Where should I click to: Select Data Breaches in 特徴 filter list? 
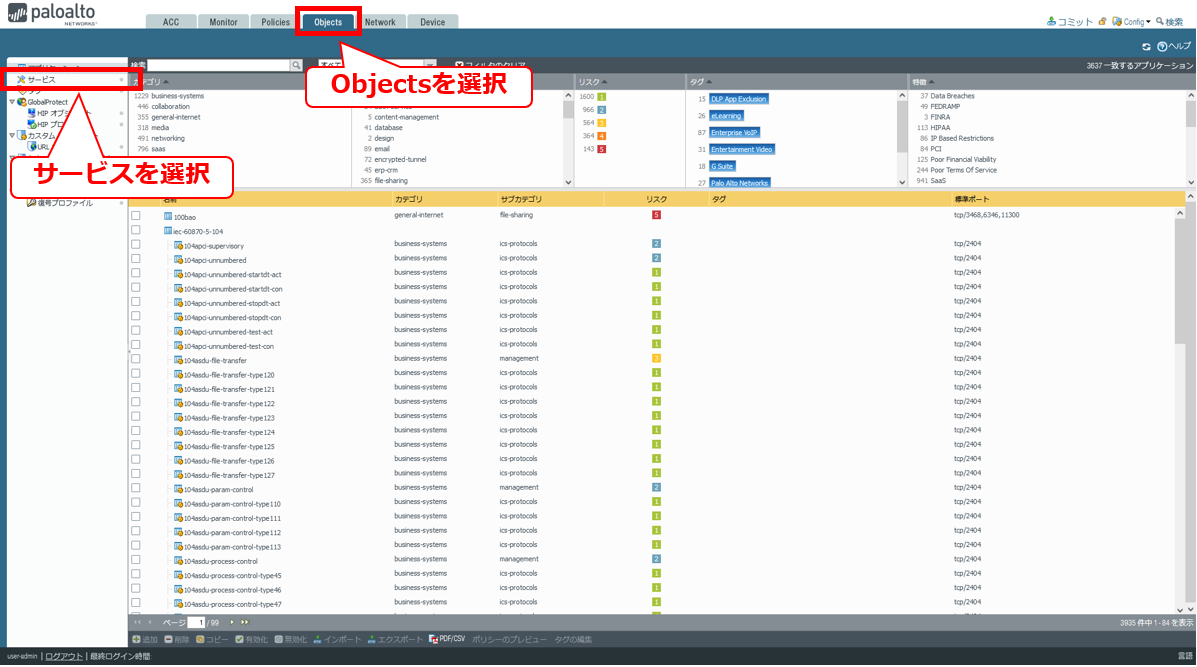[952, 96]
